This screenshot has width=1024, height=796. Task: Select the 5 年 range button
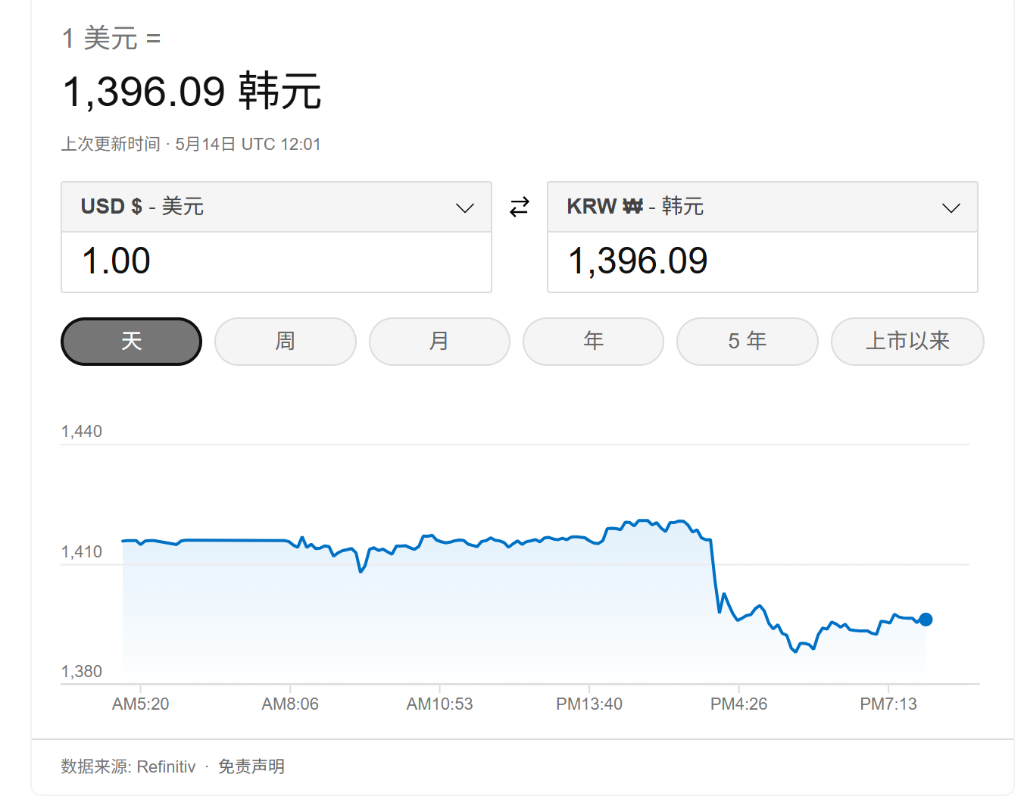[x=747, y=341]
